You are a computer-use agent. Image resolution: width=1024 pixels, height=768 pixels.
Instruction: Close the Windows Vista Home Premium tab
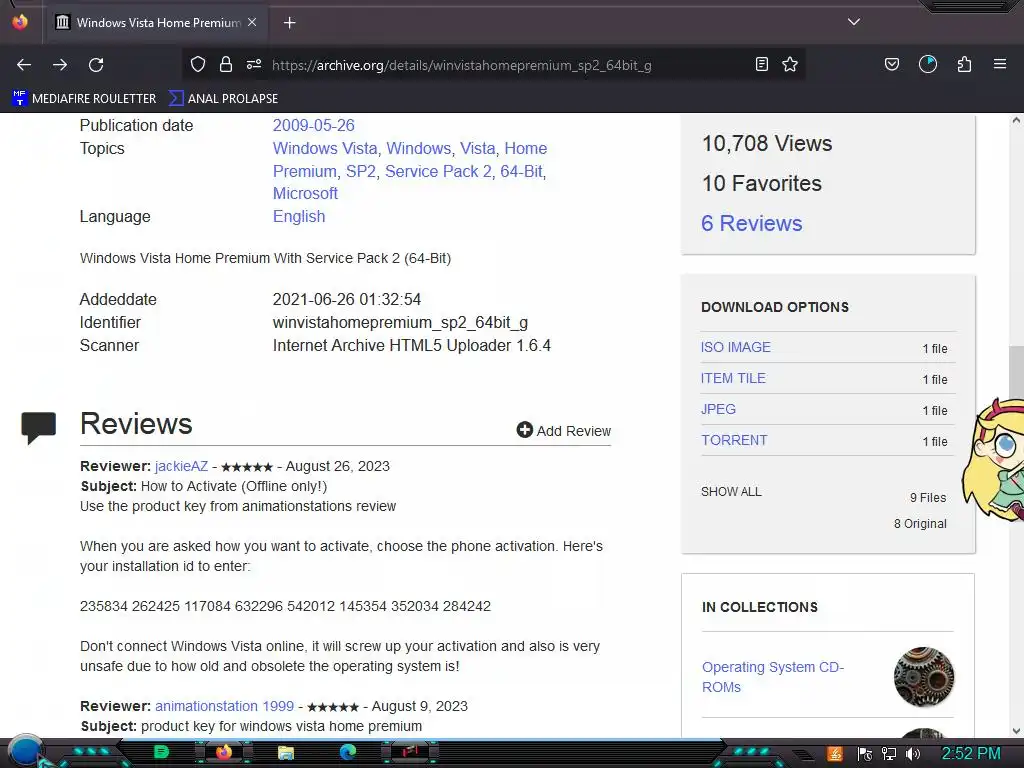[252, 22]
